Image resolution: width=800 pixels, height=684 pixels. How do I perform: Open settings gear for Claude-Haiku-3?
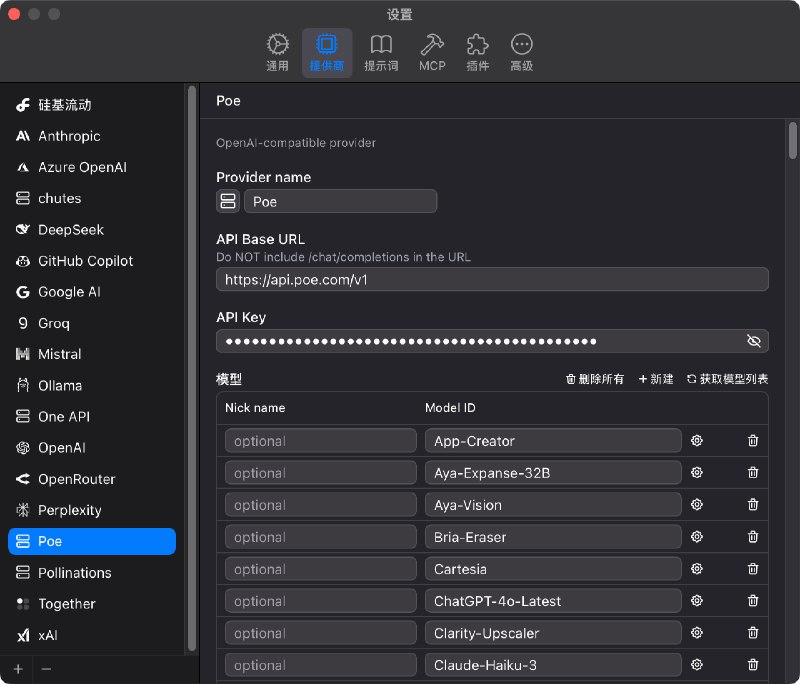(697, 665)
